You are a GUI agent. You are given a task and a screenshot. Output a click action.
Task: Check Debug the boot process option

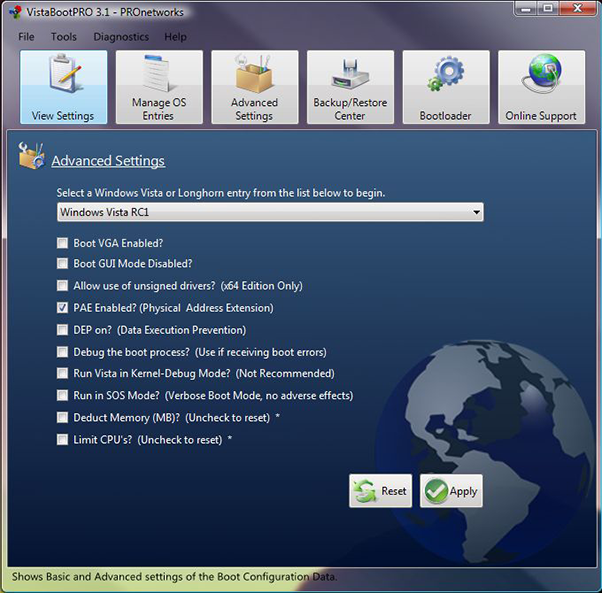click(62, 352)
